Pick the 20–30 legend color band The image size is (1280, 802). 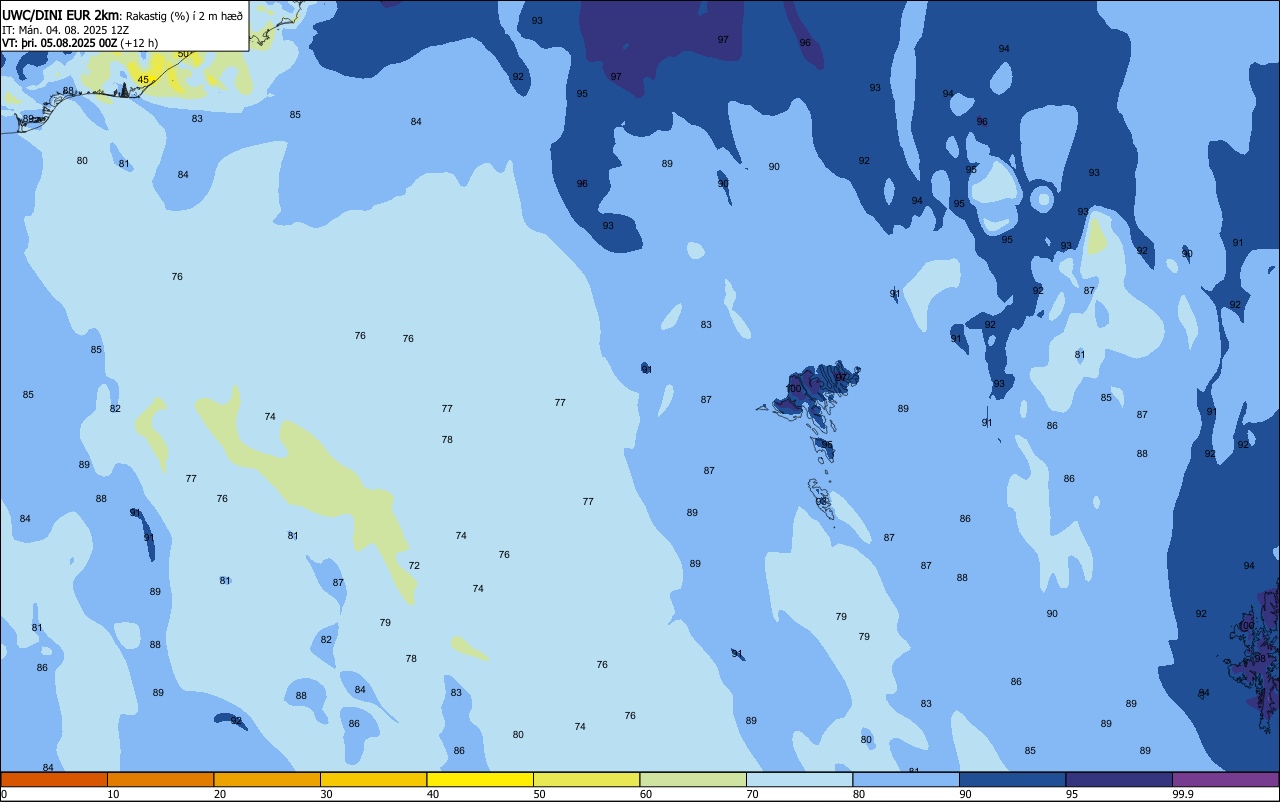pos(267,779)
